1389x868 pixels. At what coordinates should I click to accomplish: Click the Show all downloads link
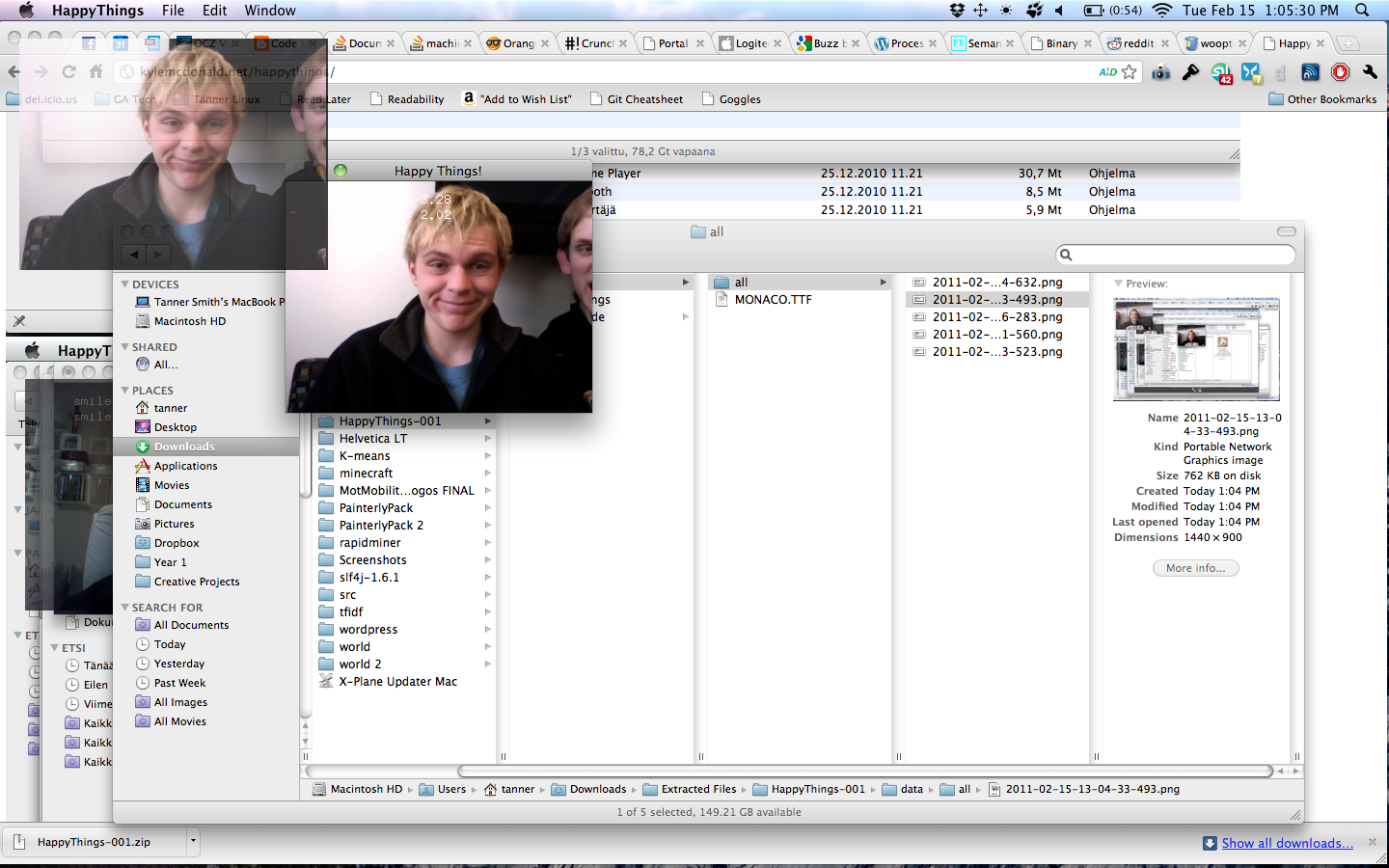(x=1287, y=843)
